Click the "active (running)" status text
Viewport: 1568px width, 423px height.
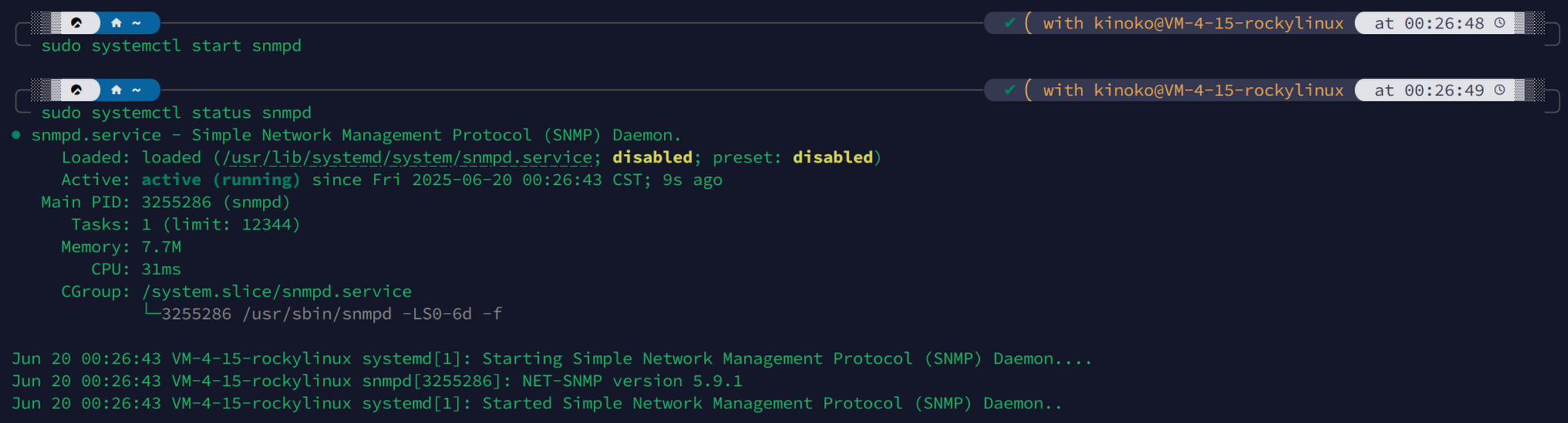[x=220, y=180]
